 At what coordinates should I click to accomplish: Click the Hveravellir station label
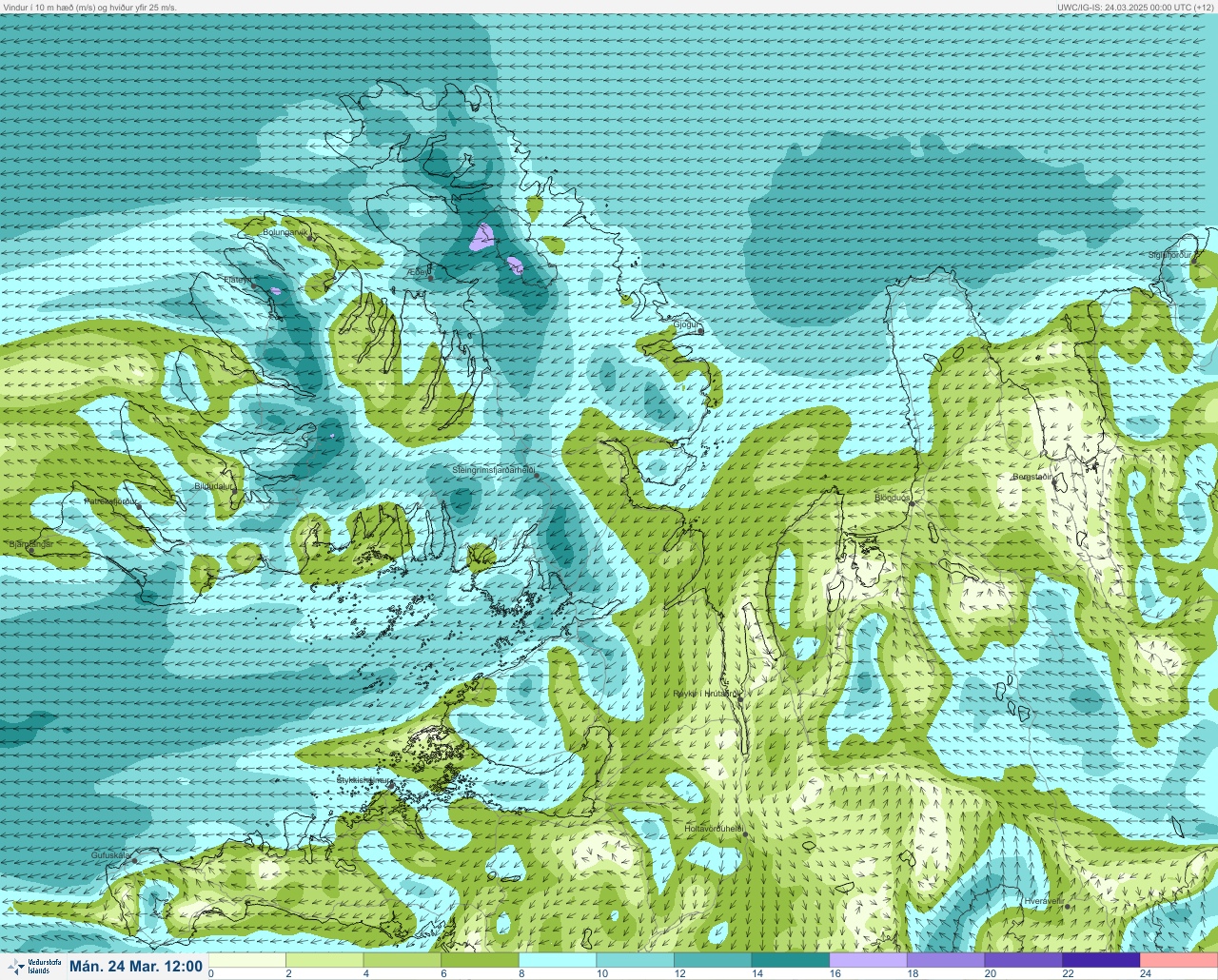point(1044,900)
